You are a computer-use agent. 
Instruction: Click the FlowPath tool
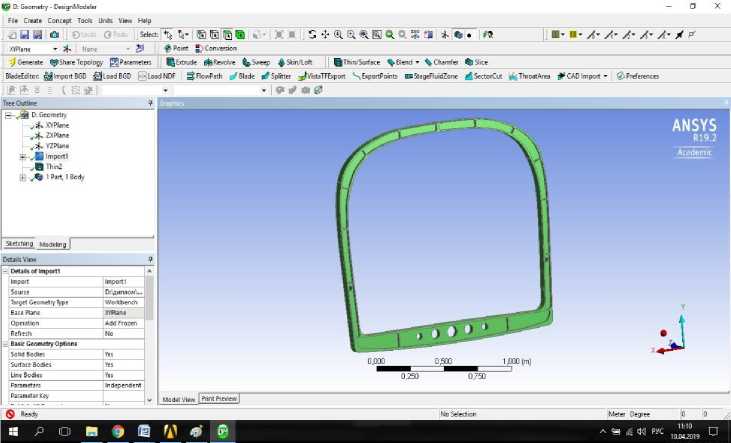(x=204, y=76)
